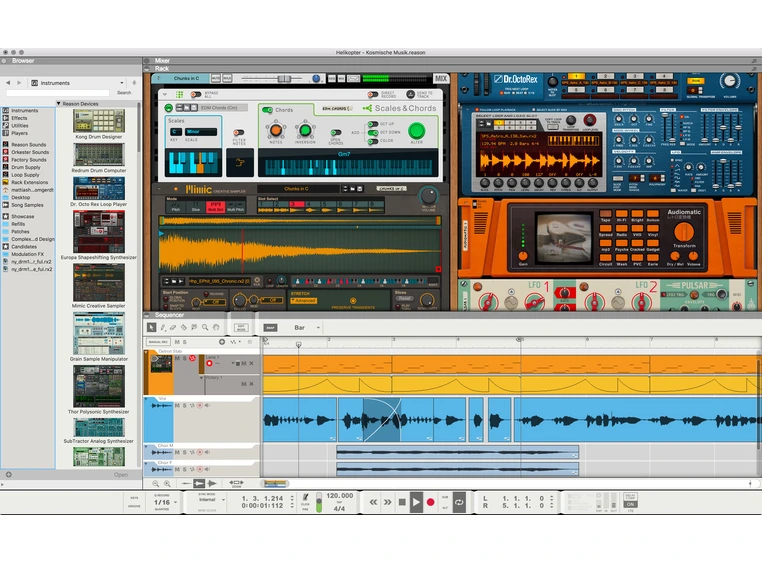Adjust the Mix channel level fader
762x562 pixels.
click(x=284, y=79)
